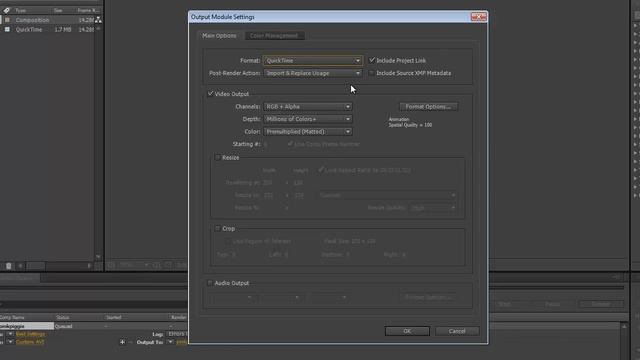Open the Output Module dropdown arrow in render queue
The height and width of the screenshot is (360, 640).
pyautogui.click(x=10, y=342)
